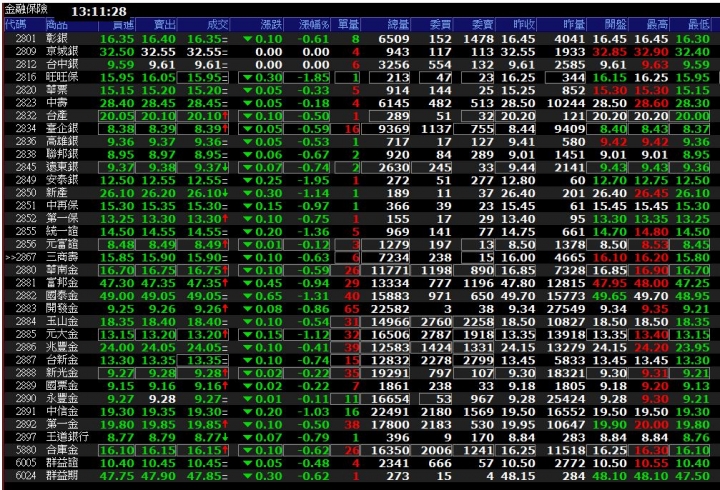Select the 第一保 stock name
The height and width of the screenshot is (490, 720).
[x=62, y=219]
